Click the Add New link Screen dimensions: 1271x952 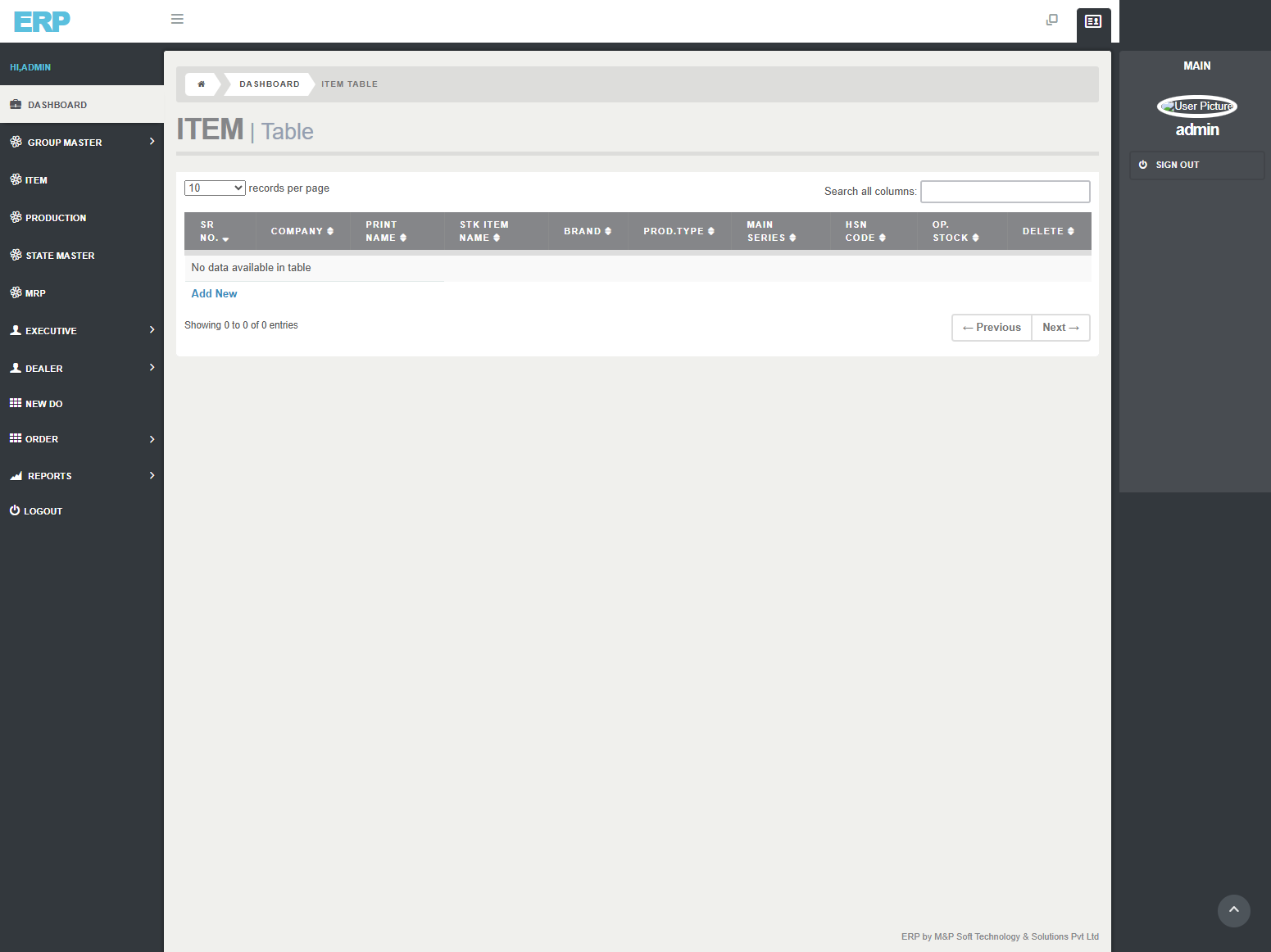click(x=214, y=294)
